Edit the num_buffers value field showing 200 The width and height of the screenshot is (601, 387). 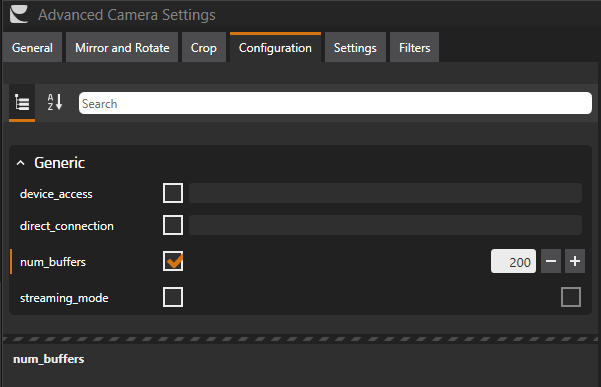pyautogui.click(x=513, y=261)
